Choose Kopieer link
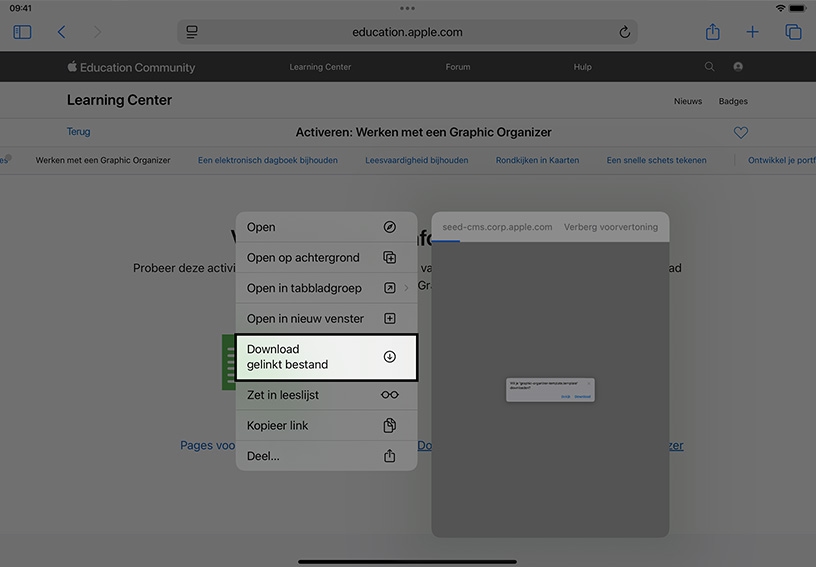The width and height of the screenshot is (816, 567). (326, 426)
